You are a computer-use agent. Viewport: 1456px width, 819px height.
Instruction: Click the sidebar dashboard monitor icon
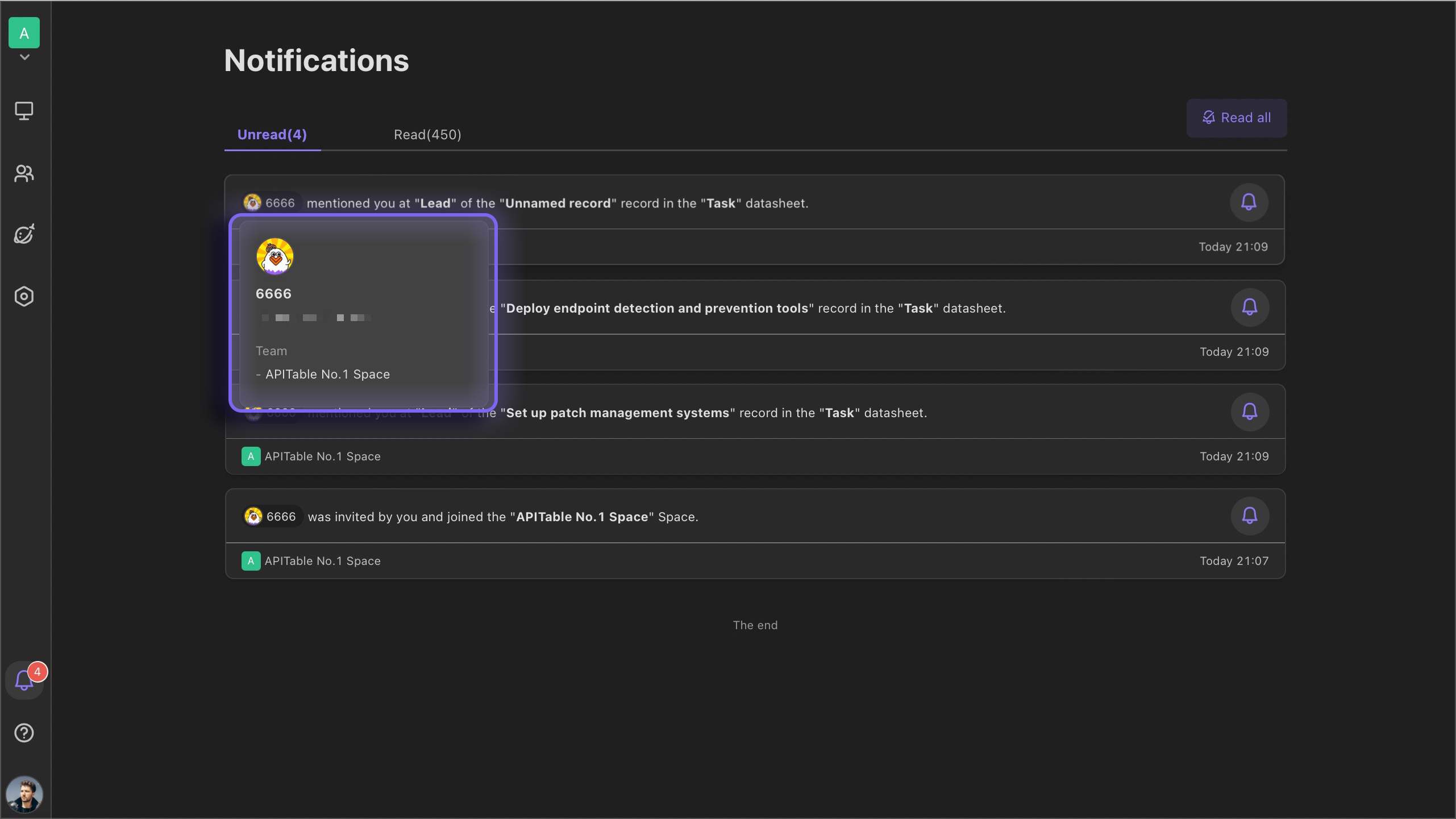coord(24,111)
